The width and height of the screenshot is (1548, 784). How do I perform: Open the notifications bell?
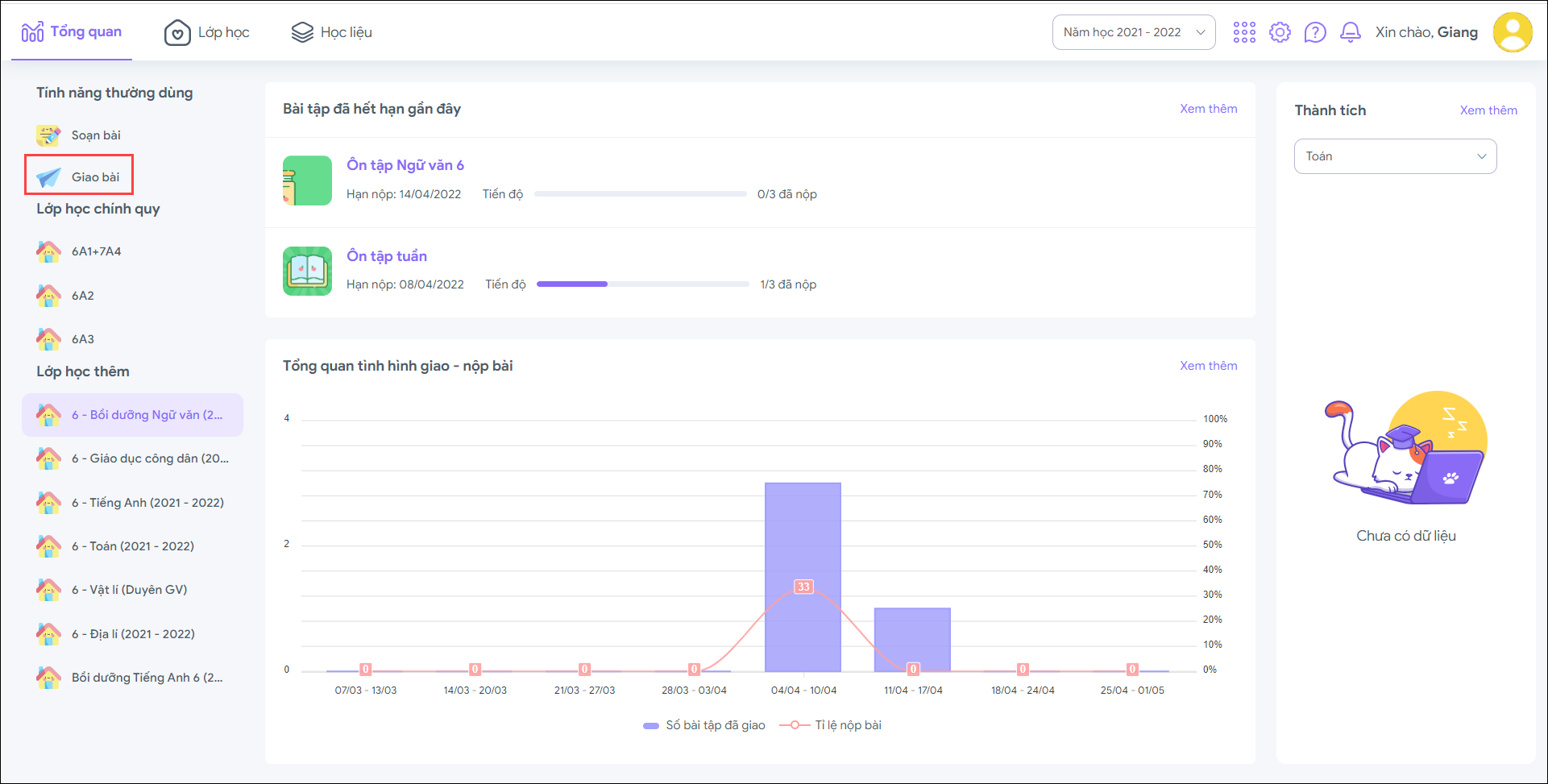pos(1351,32)
